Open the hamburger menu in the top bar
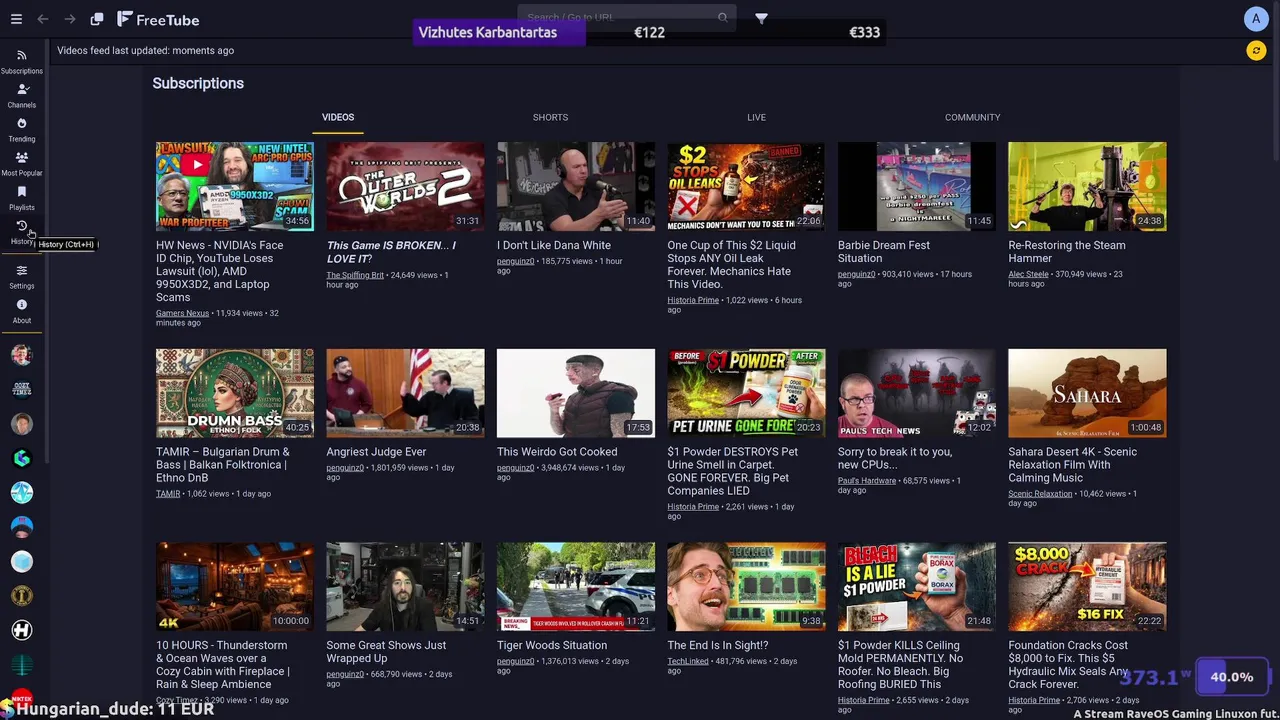The width and height of the screenshot is (1280, 720). [16, 19]
